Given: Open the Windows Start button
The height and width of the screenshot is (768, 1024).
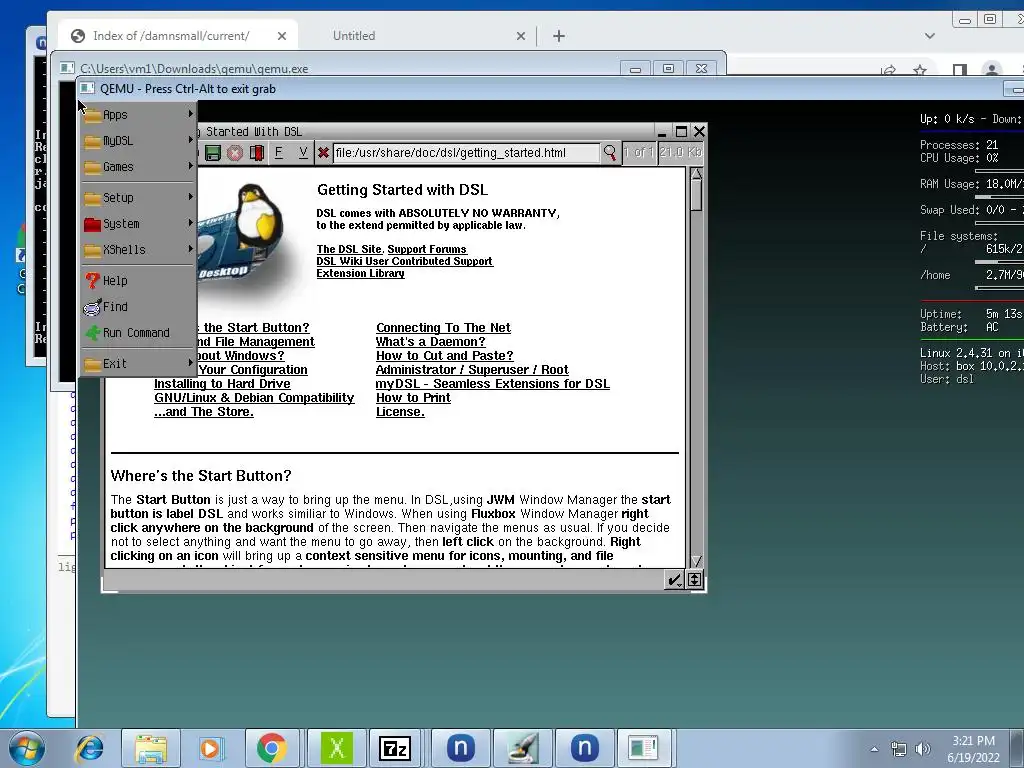Looking at the screenshot, I should [27, 748].
